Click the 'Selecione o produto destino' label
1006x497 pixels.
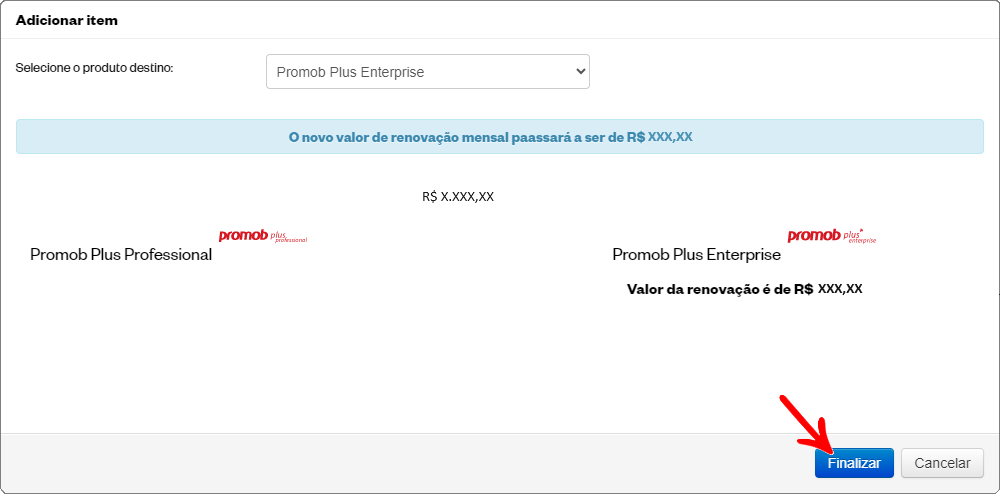pos(94,67)
